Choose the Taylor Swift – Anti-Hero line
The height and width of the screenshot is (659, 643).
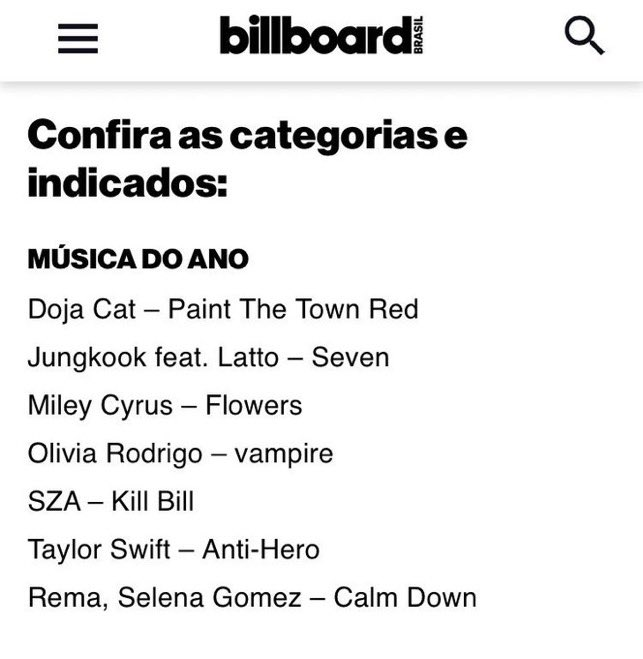[x=174, y=550]
